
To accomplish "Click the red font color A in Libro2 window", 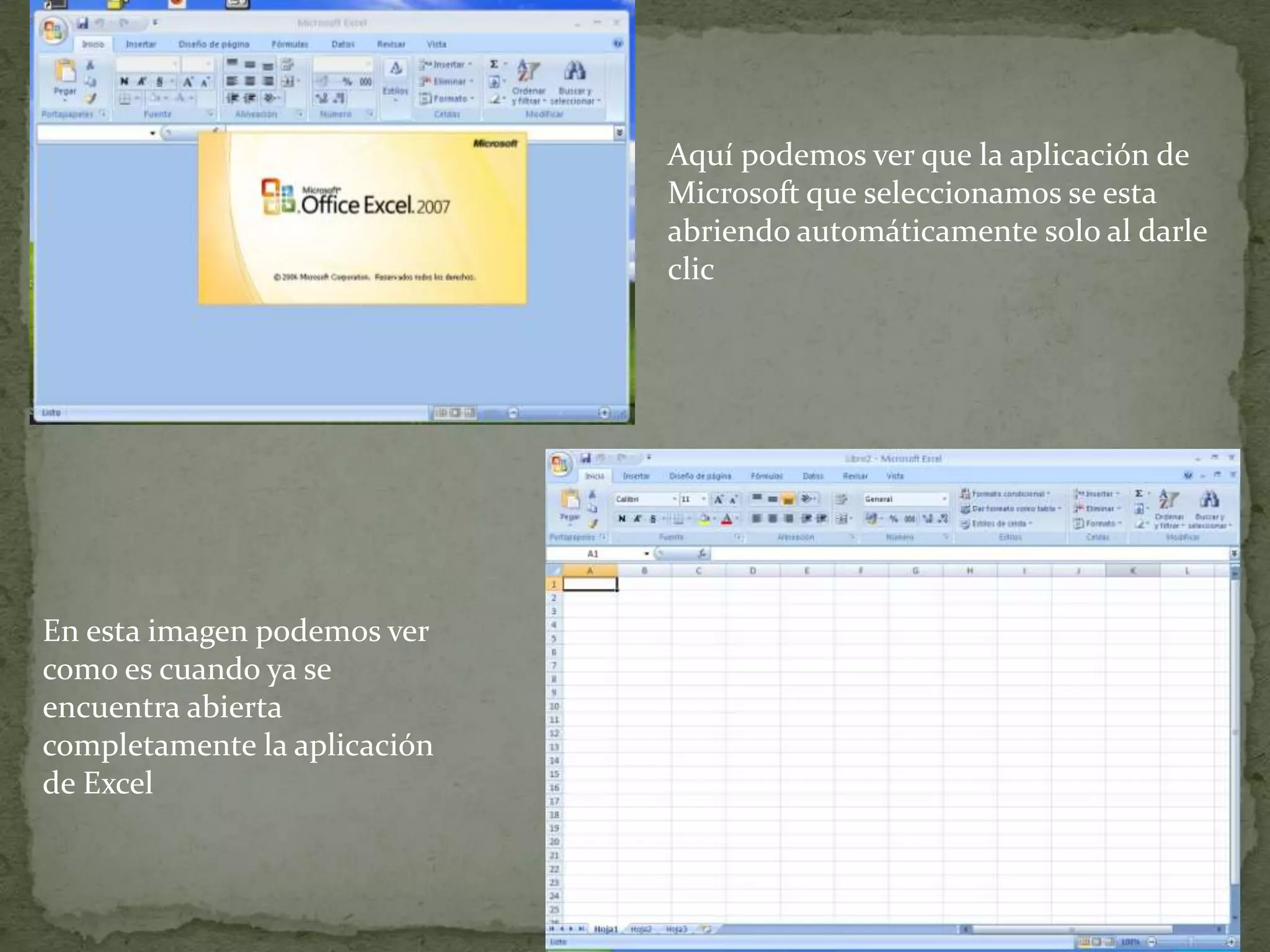I will [x=726, y=519].
